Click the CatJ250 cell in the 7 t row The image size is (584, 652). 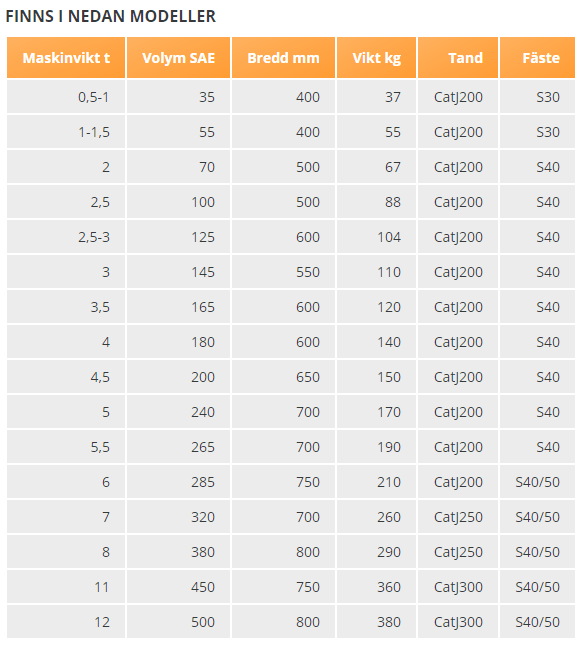coord(458,517)
